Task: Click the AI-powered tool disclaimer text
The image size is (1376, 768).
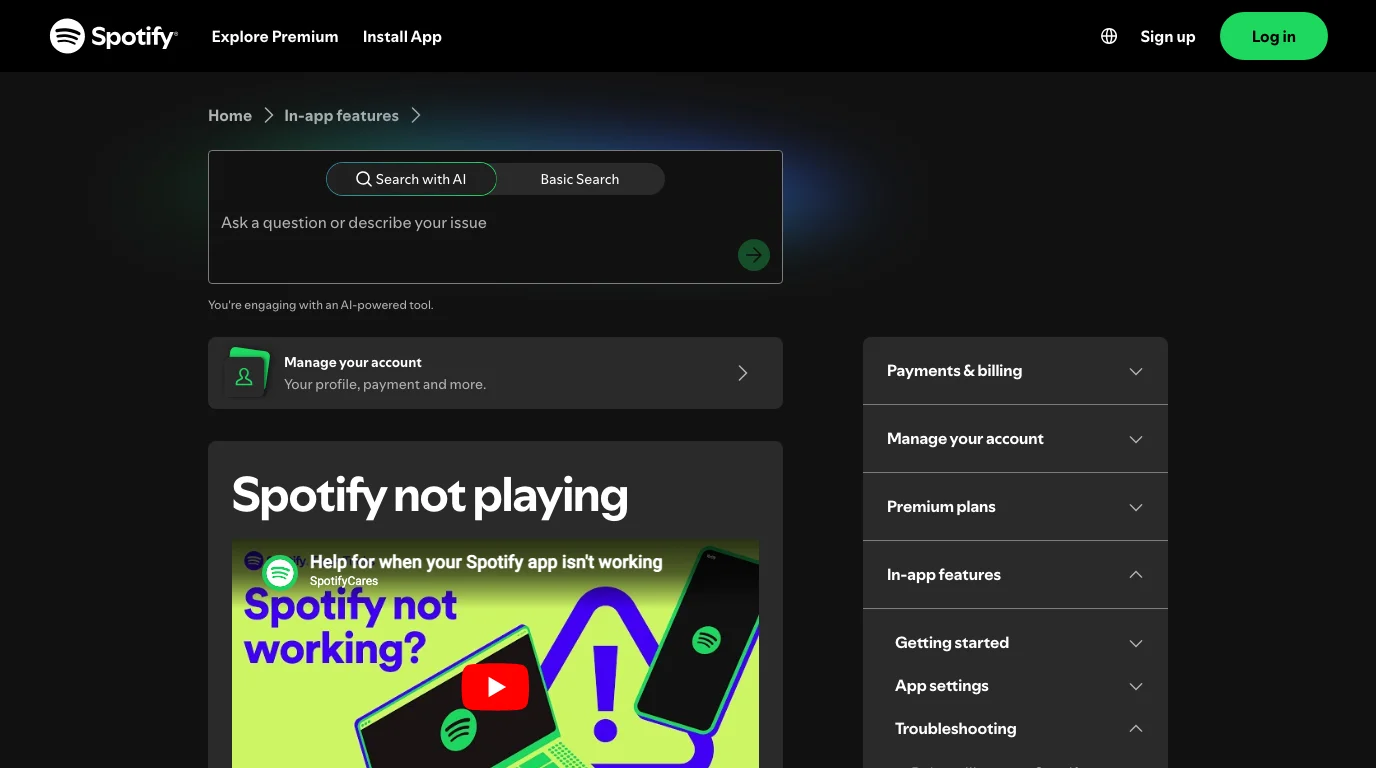Action: pyautogui.click(x=321, y=305)
